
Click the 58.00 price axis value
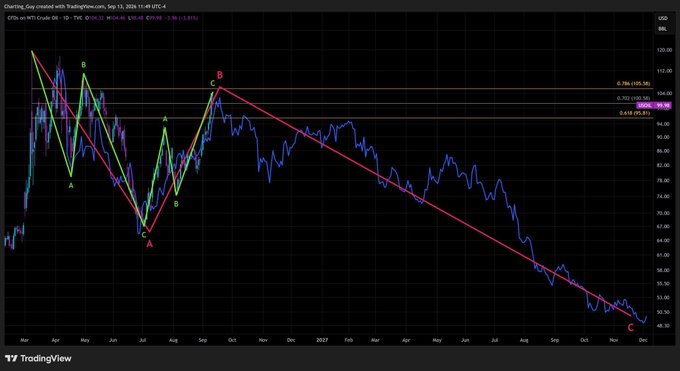(x=664, y=270)
